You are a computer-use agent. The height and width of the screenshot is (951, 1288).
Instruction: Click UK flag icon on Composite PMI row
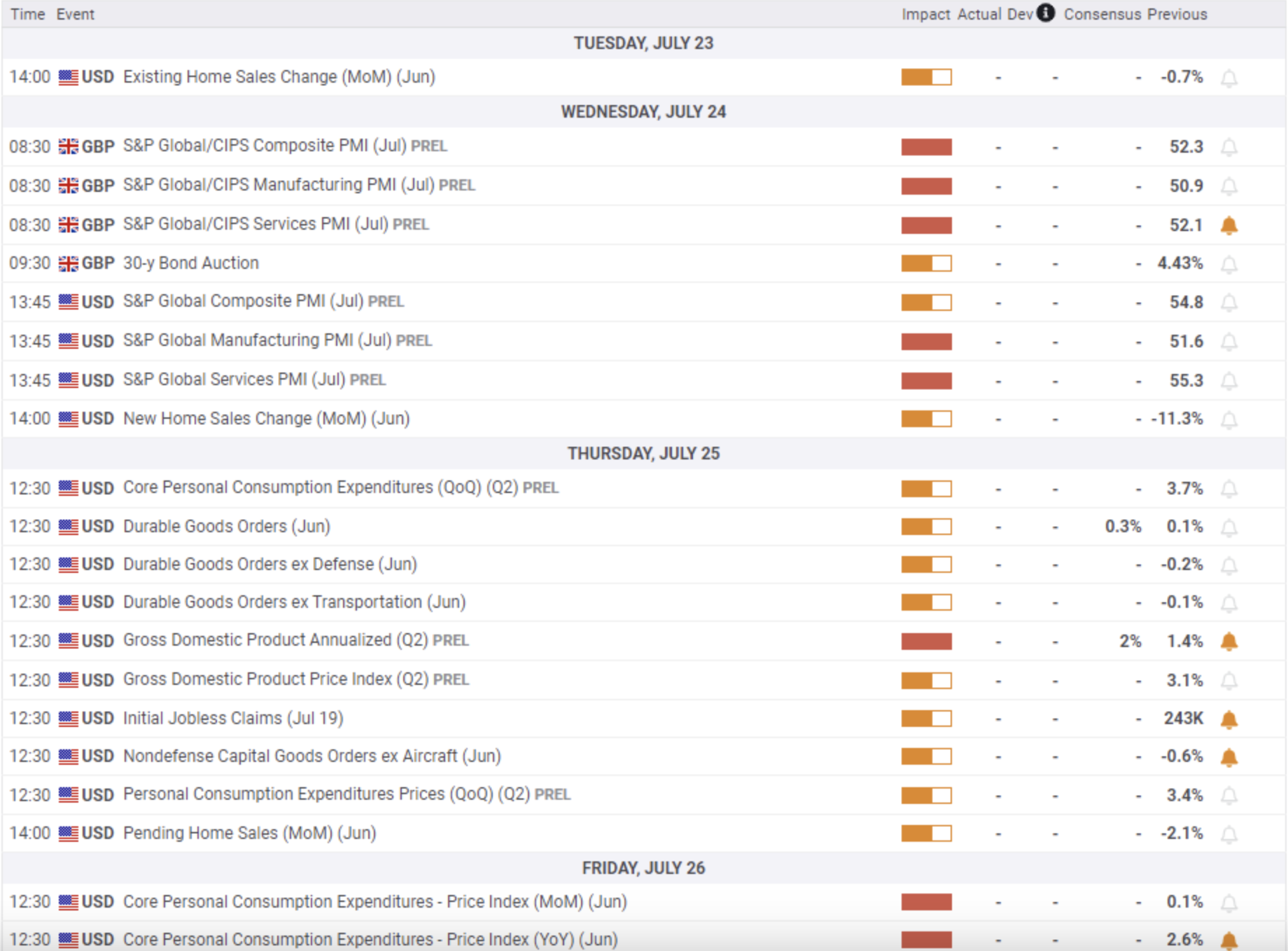coord(68,146)
